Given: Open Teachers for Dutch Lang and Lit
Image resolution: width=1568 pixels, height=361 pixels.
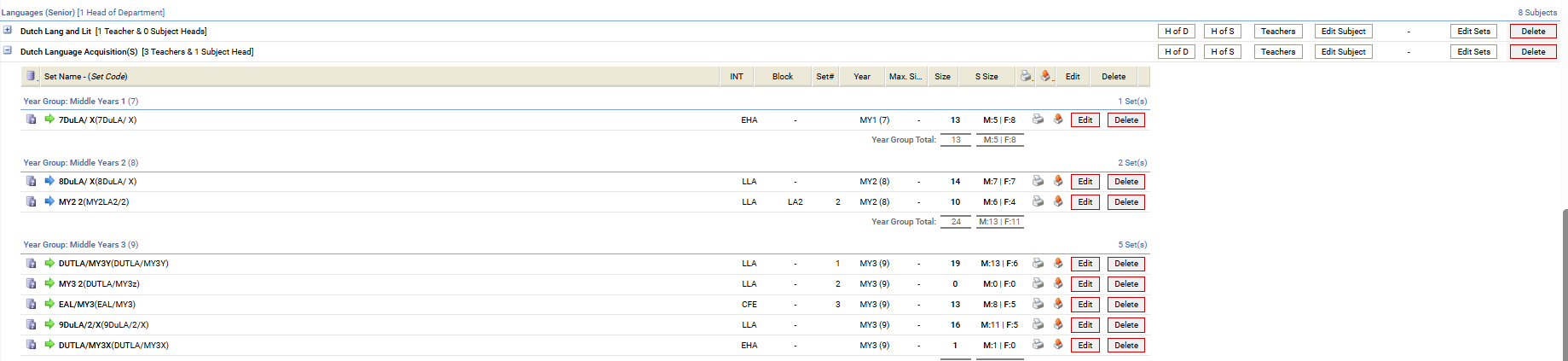Looking at the screenshot, I should [x=1277, y=32].
